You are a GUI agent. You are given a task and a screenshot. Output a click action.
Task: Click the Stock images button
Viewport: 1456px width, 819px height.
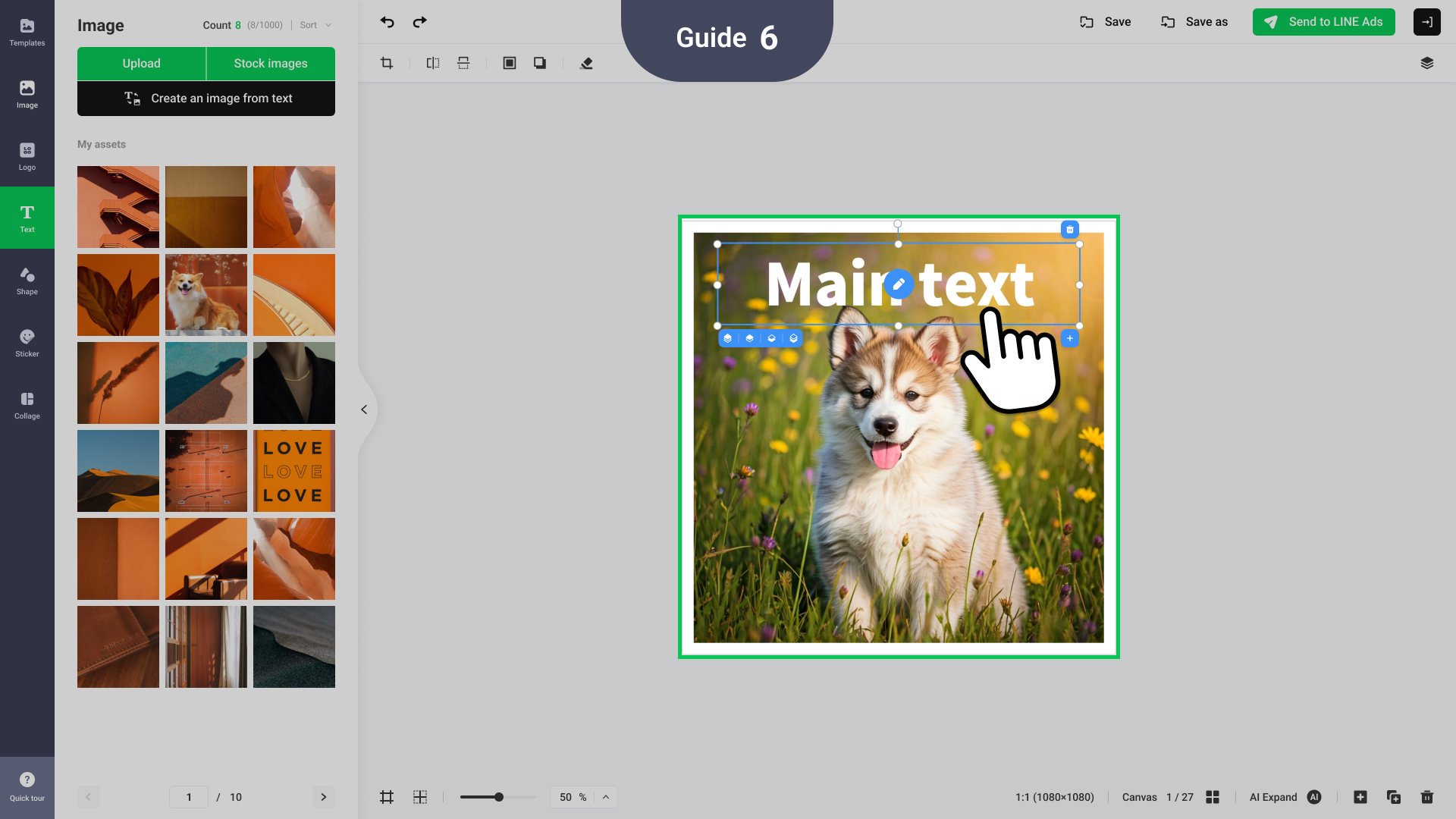pyautogui.click(x=271, y=64)
